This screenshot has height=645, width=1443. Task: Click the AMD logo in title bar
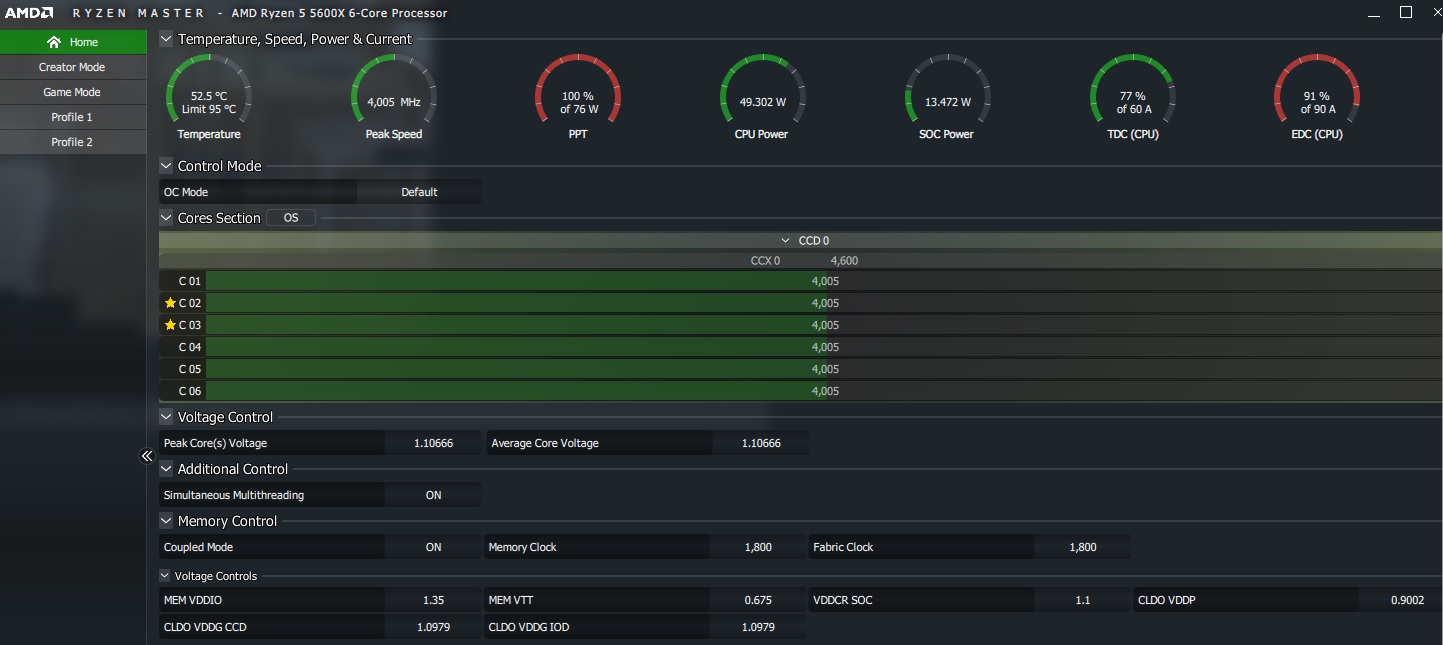point(28,13)
